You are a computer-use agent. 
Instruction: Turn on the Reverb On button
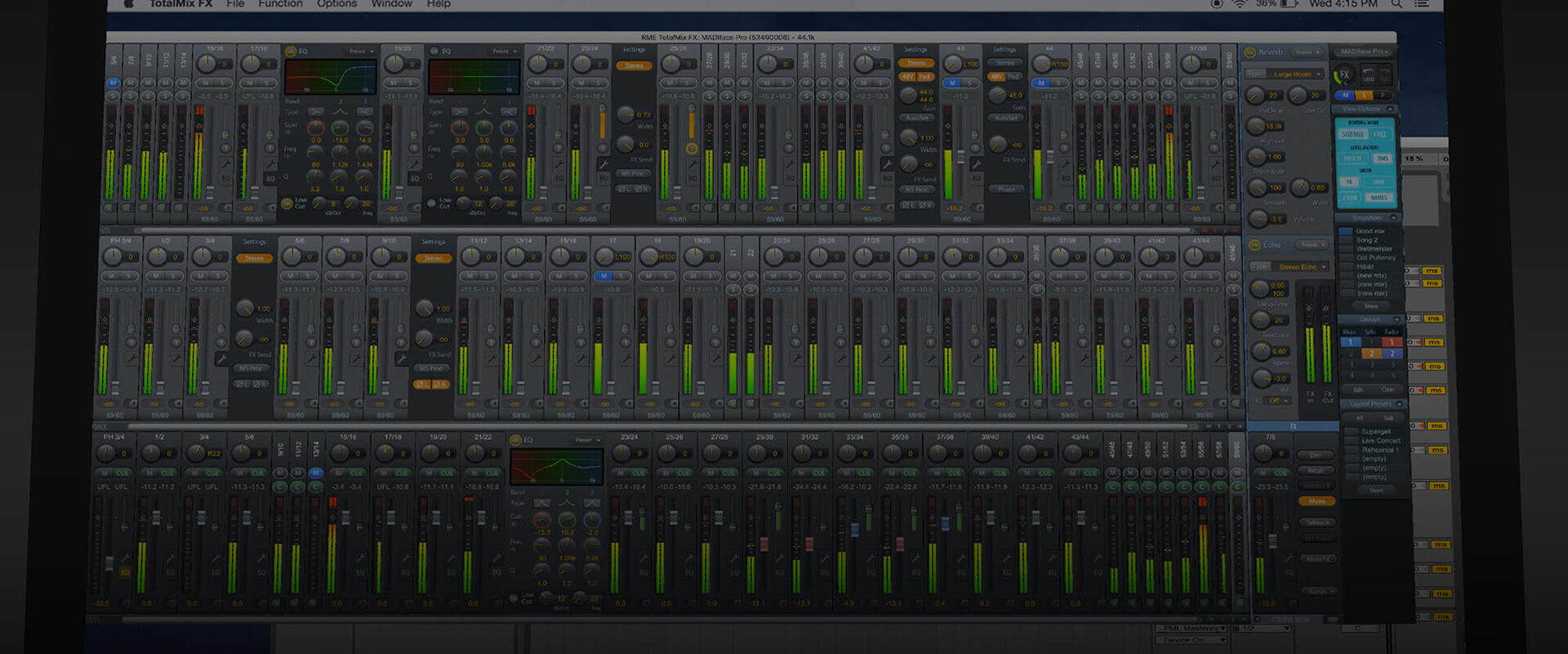[1249, 52]
